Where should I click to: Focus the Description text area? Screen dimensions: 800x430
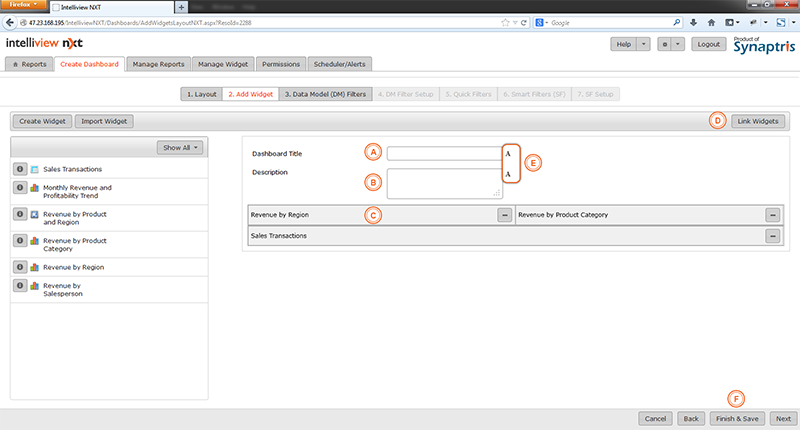(x=444, y=183)
